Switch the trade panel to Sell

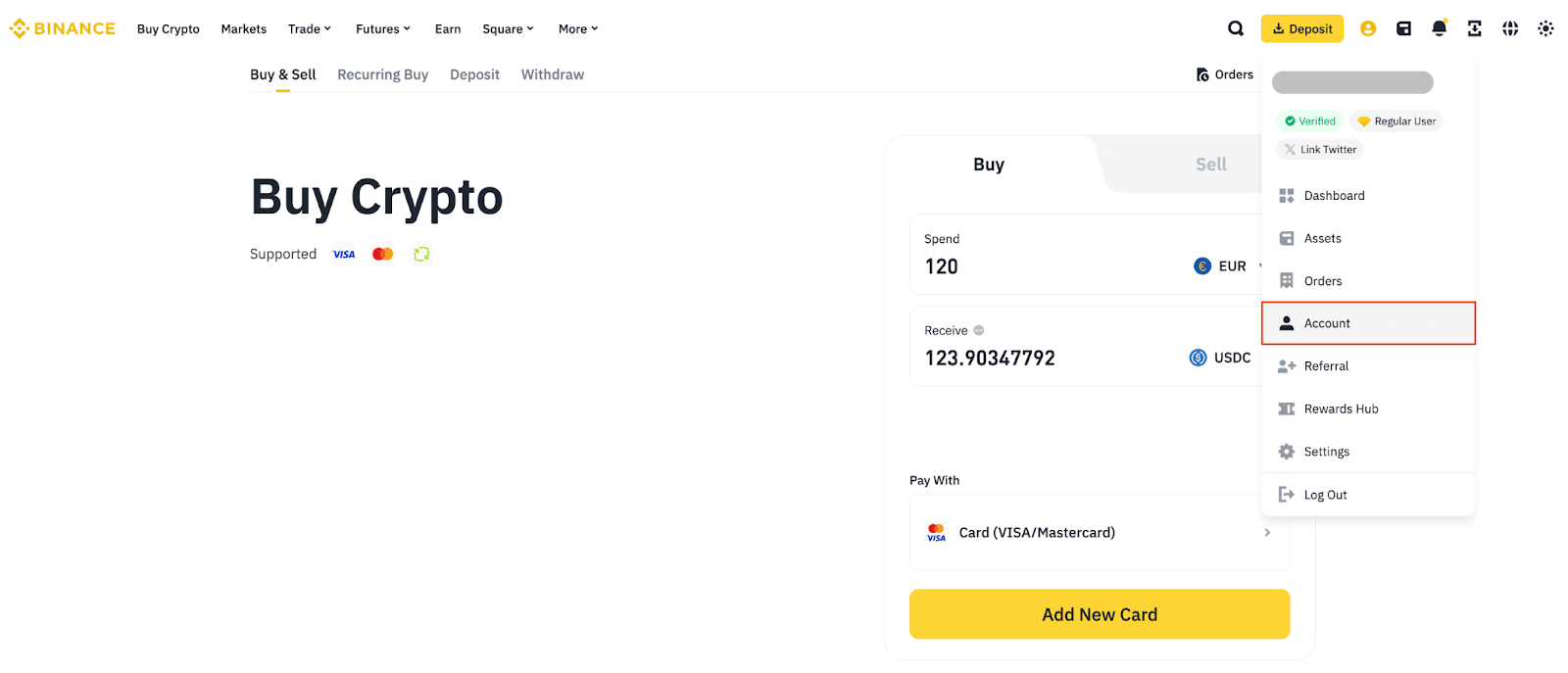pos(1210,165)
